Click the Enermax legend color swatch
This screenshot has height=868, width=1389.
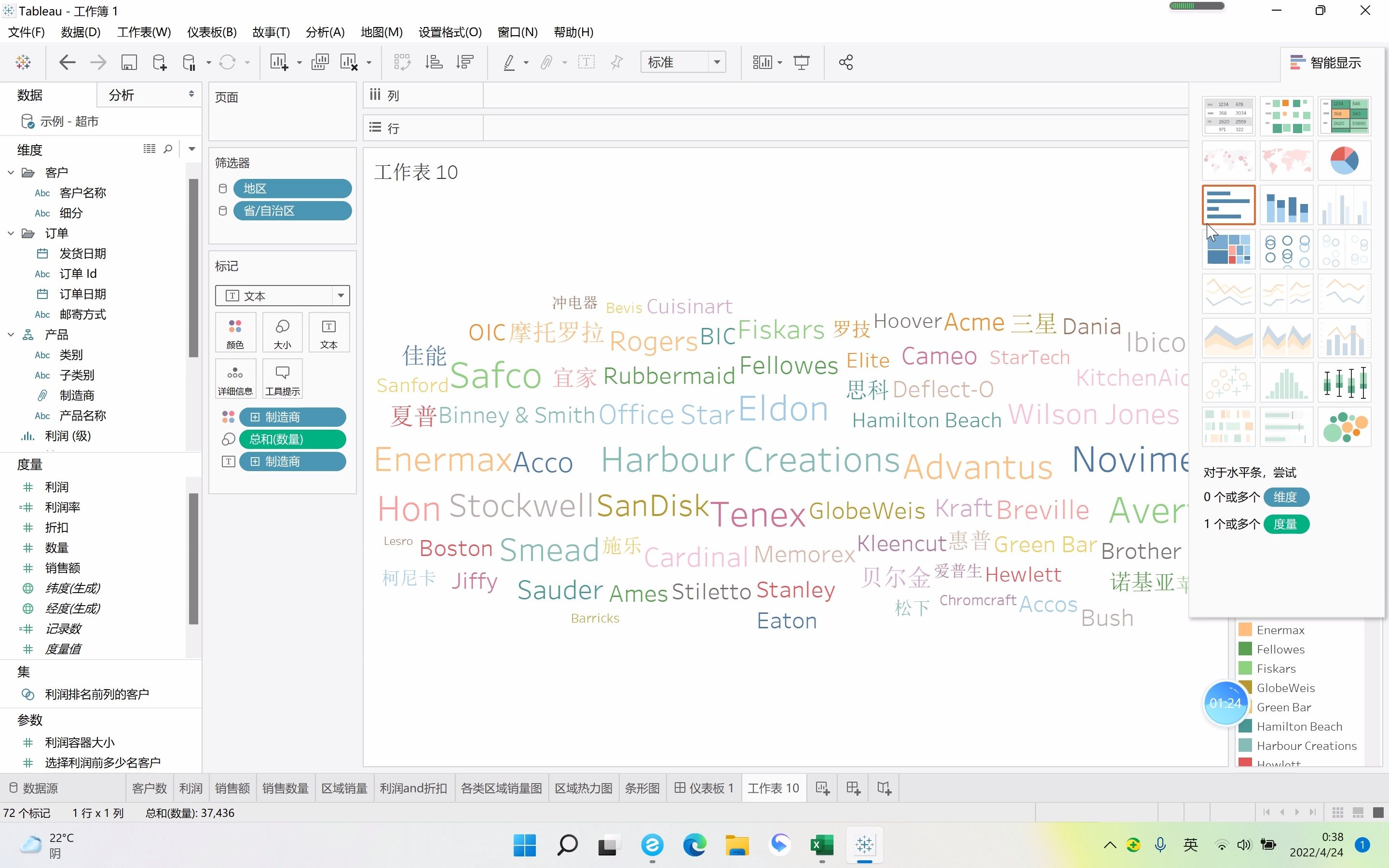pos(1245,630)
